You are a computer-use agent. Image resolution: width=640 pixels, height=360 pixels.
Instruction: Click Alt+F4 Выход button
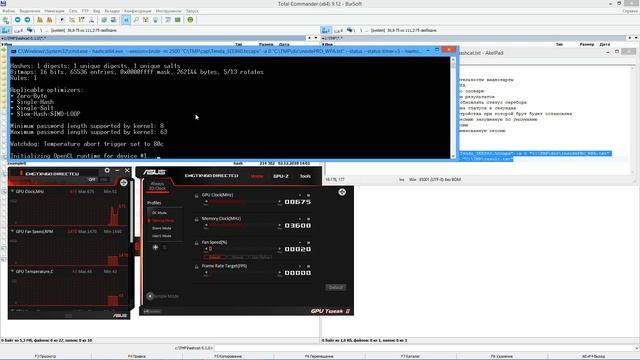593,356
